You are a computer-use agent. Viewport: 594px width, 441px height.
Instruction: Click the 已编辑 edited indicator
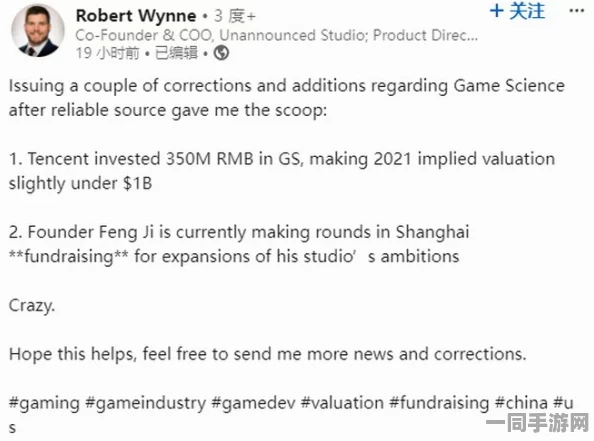click(x=177, y=53)
